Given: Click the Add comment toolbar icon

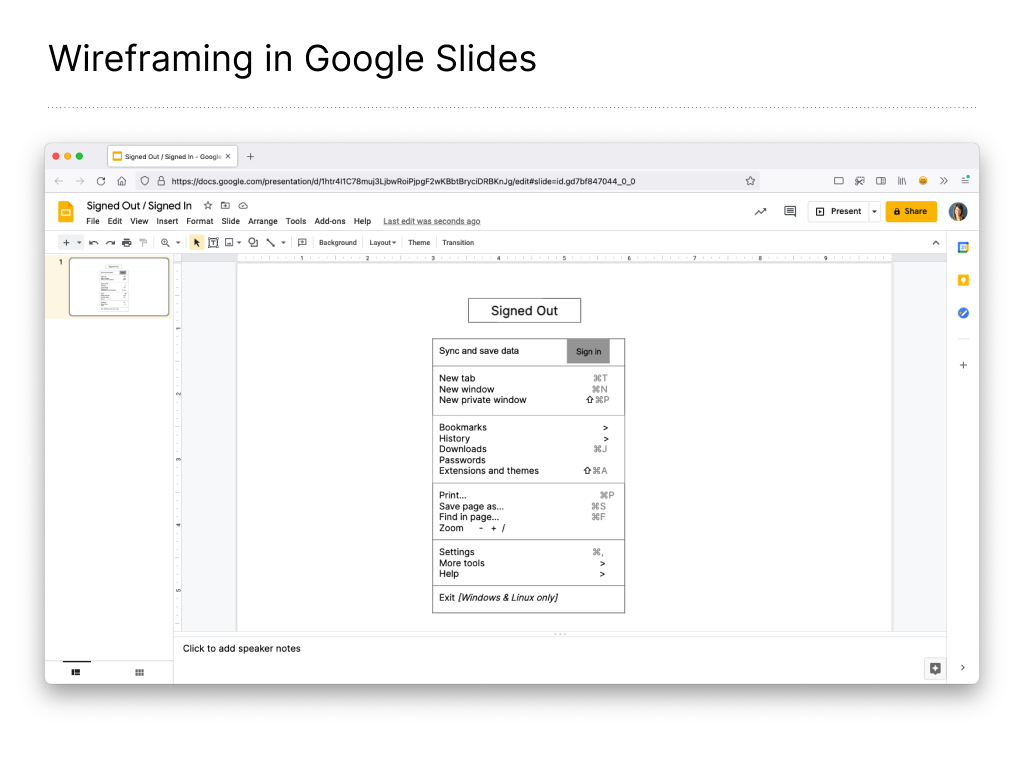Looking at the screenshot, I should [302, 243].
